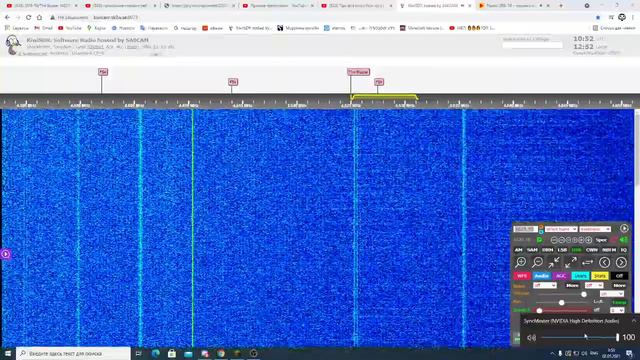The width and height of the screenshot is (640, 360).
Task: Open the Chrome three-dot menu
Action: click(633, 18)
